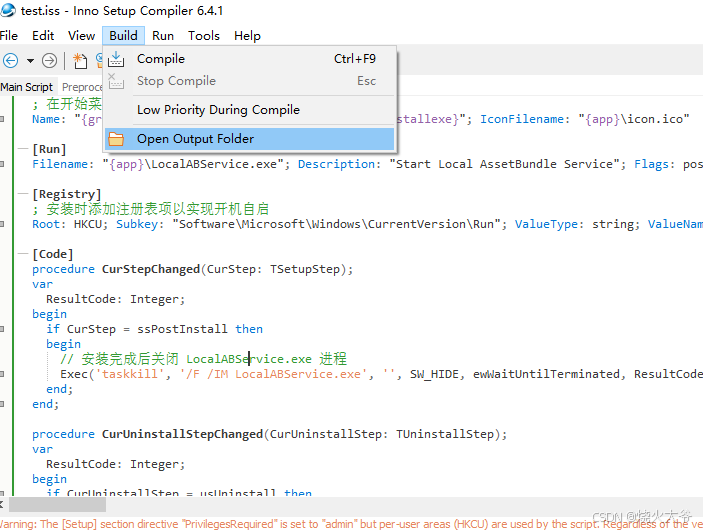Click the 'taskkill' string literal
Screen dimensions: 703x530
130,374
